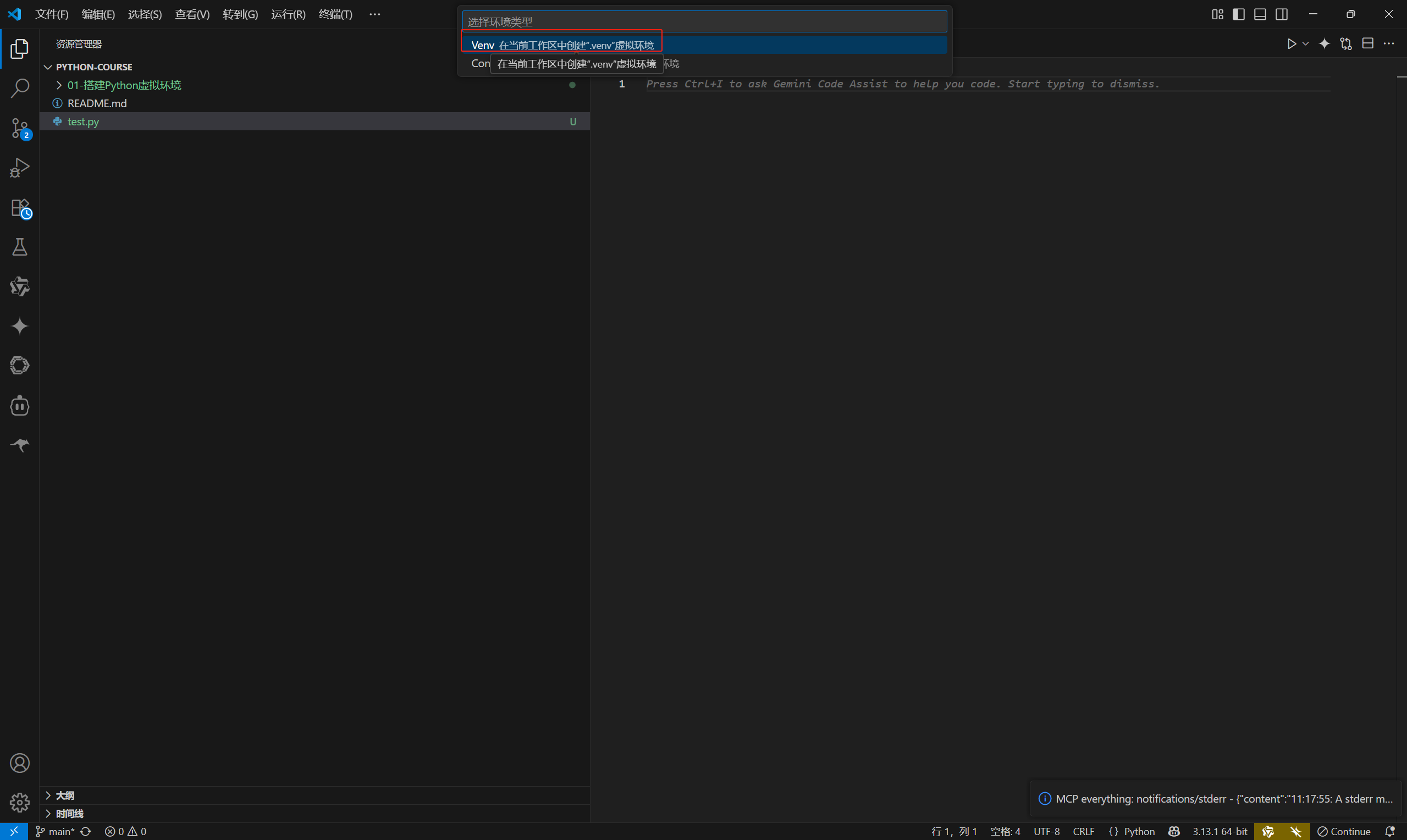Open the Search view in activity bar

coord(20,89)
